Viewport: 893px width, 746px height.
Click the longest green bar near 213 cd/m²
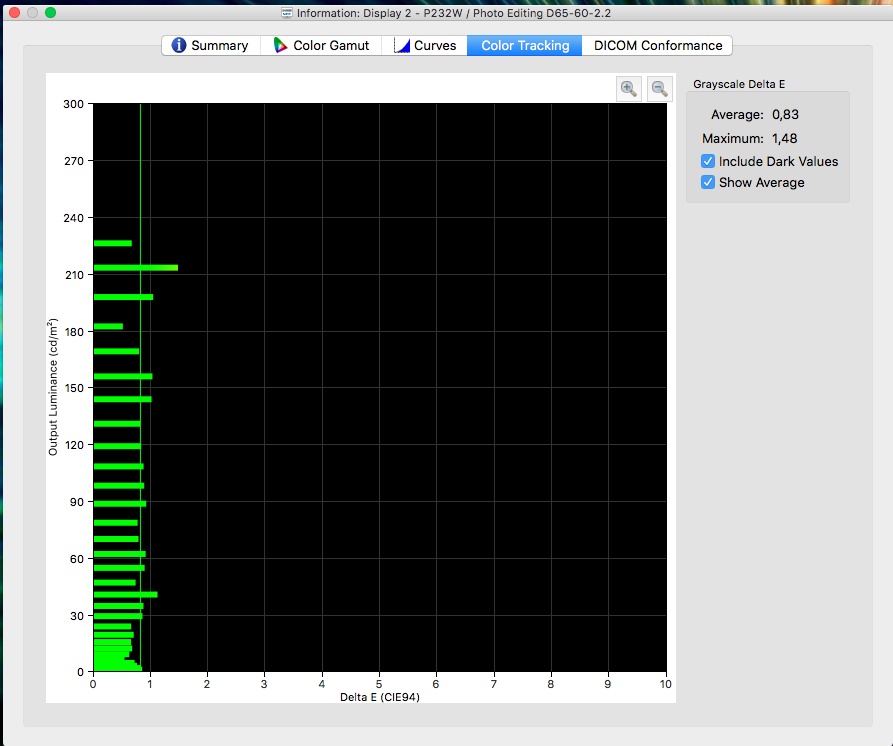click(135, 267)
